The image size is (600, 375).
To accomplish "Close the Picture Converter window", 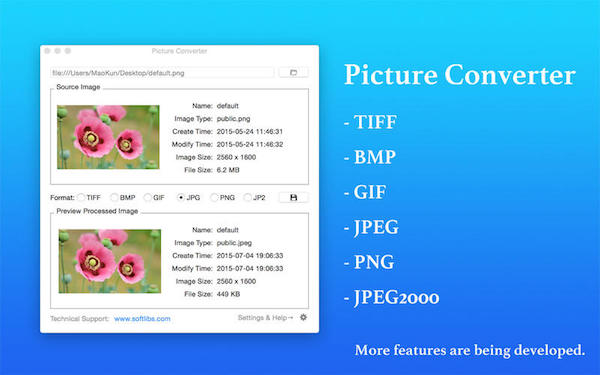I will [47, 51].
